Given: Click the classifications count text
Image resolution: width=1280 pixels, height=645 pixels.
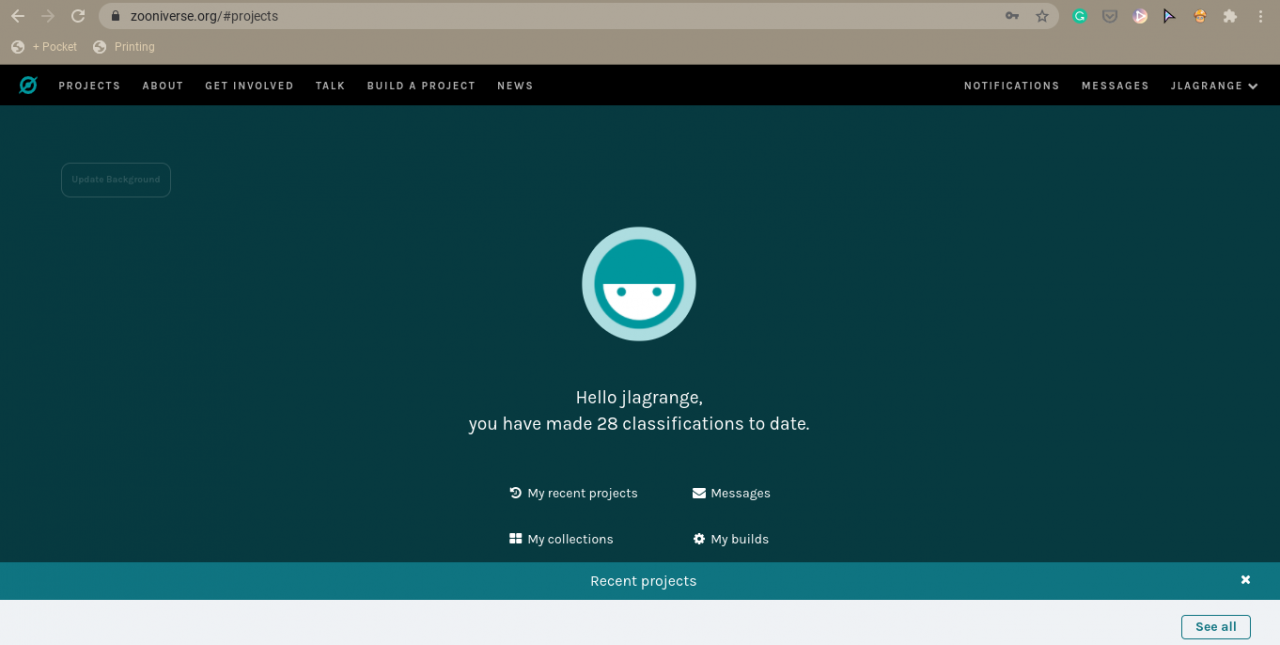Looking at the screenshot, I should tap(639, 424).
